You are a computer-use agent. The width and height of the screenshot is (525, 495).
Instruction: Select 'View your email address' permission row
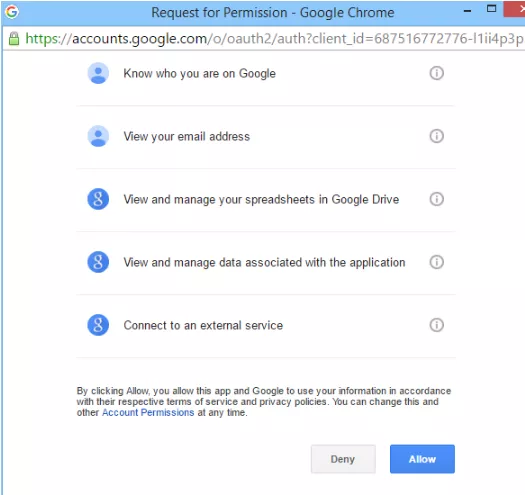(x=266, y=136)
